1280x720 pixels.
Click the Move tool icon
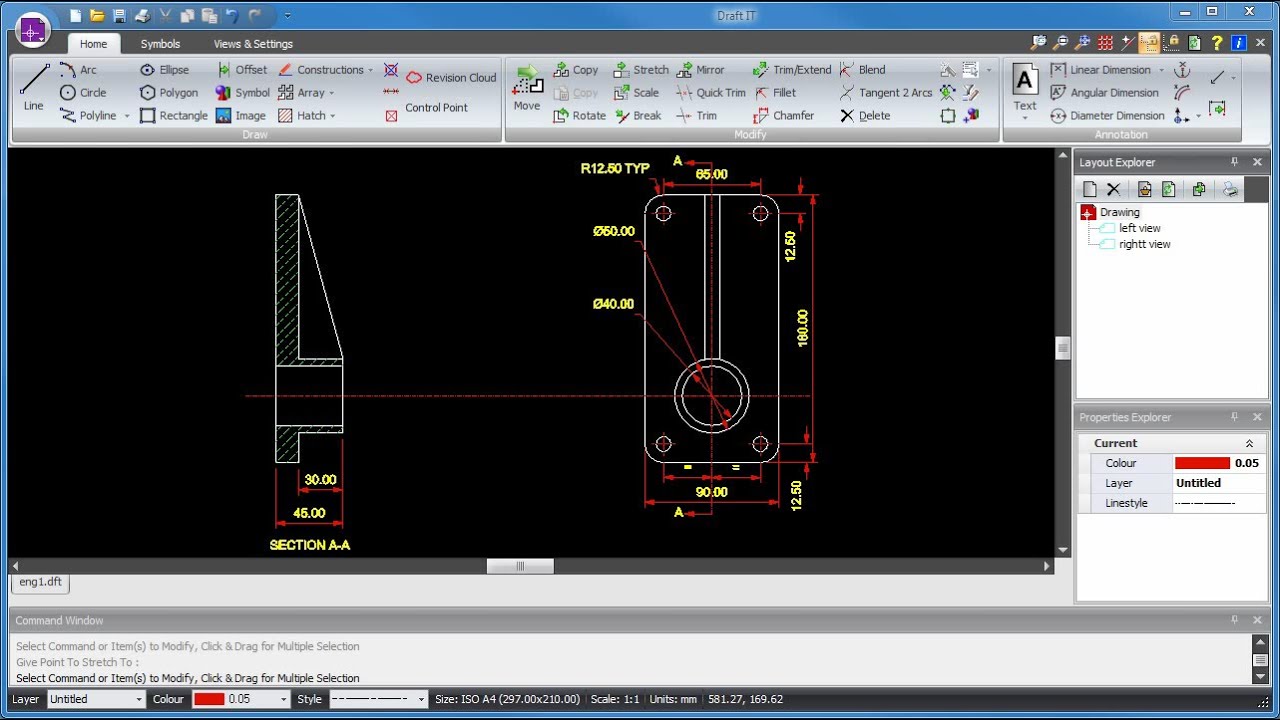coord(527,86)
